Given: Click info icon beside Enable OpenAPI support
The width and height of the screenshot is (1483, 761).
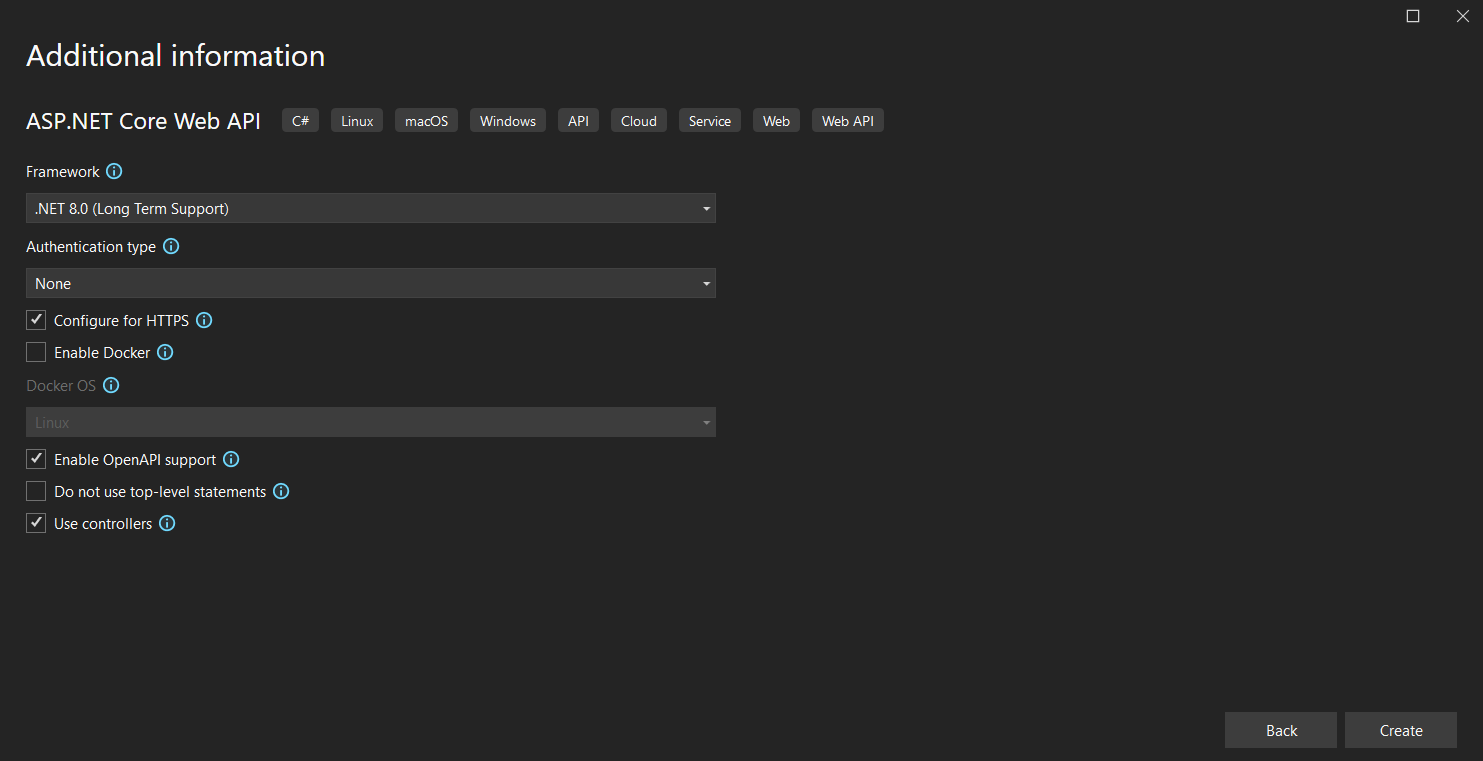Looking at the screenshot, I should 231,460.
